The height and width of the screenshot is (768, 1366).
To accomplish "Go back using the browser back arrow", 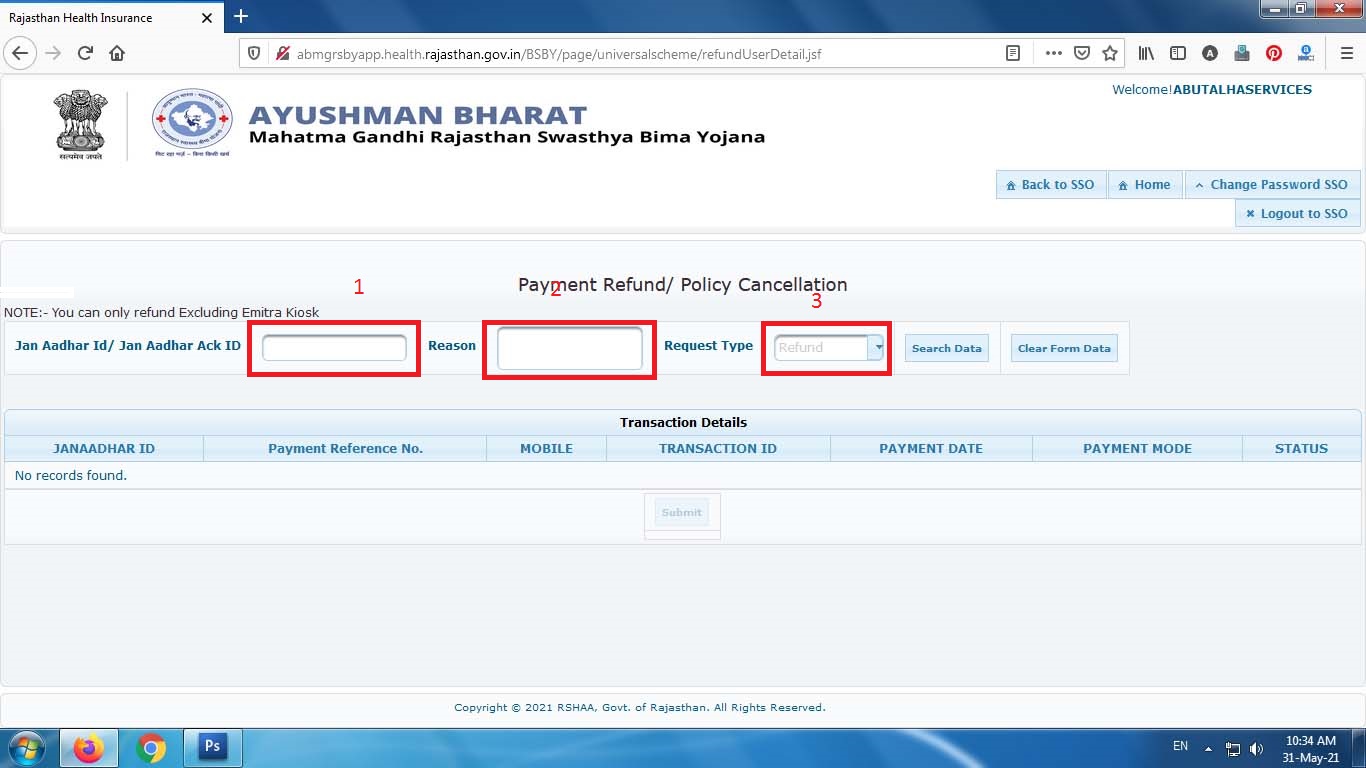I will point(21,53).
